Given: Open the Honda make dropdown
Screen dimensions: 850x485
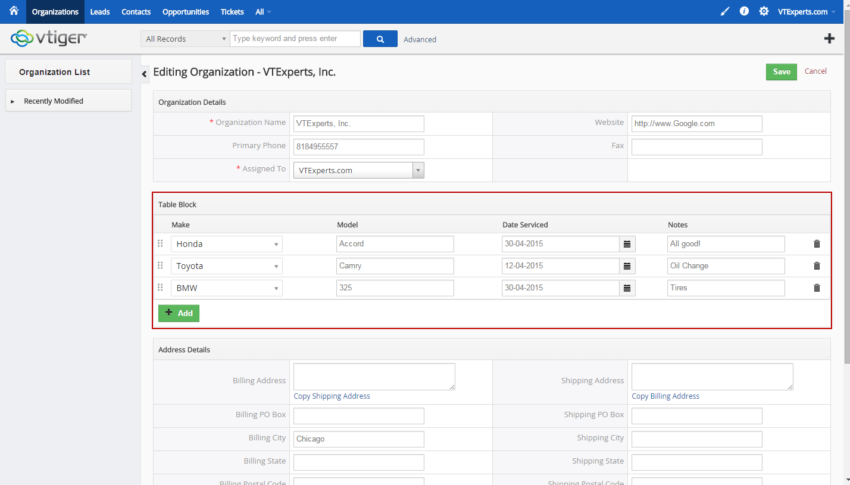Looking at the screenshot, I should click(227, 244).
